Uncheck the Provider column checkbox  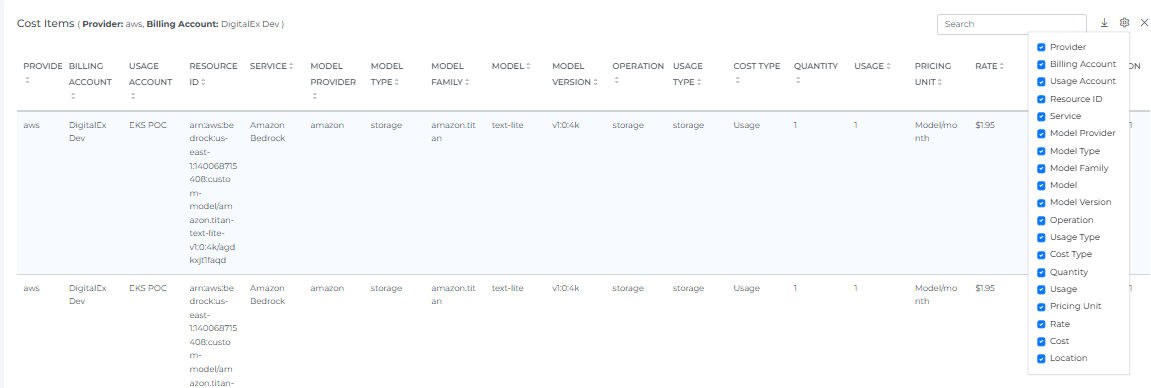point(1041,47)
